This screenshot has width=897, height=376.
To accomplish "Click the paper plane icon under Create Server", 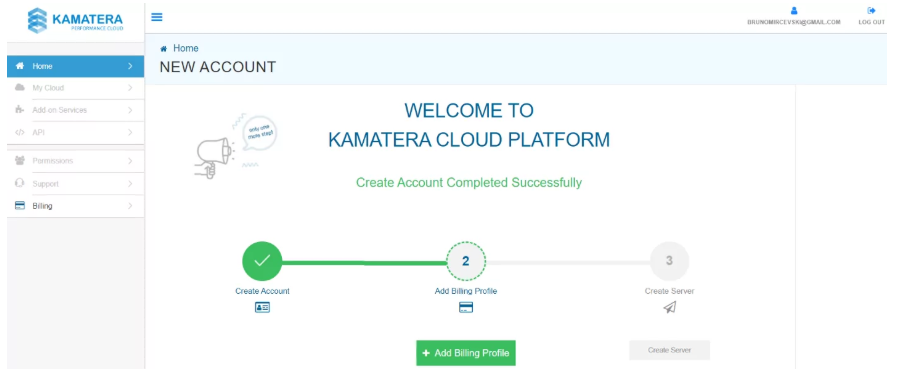I will [x=669, y=307].
